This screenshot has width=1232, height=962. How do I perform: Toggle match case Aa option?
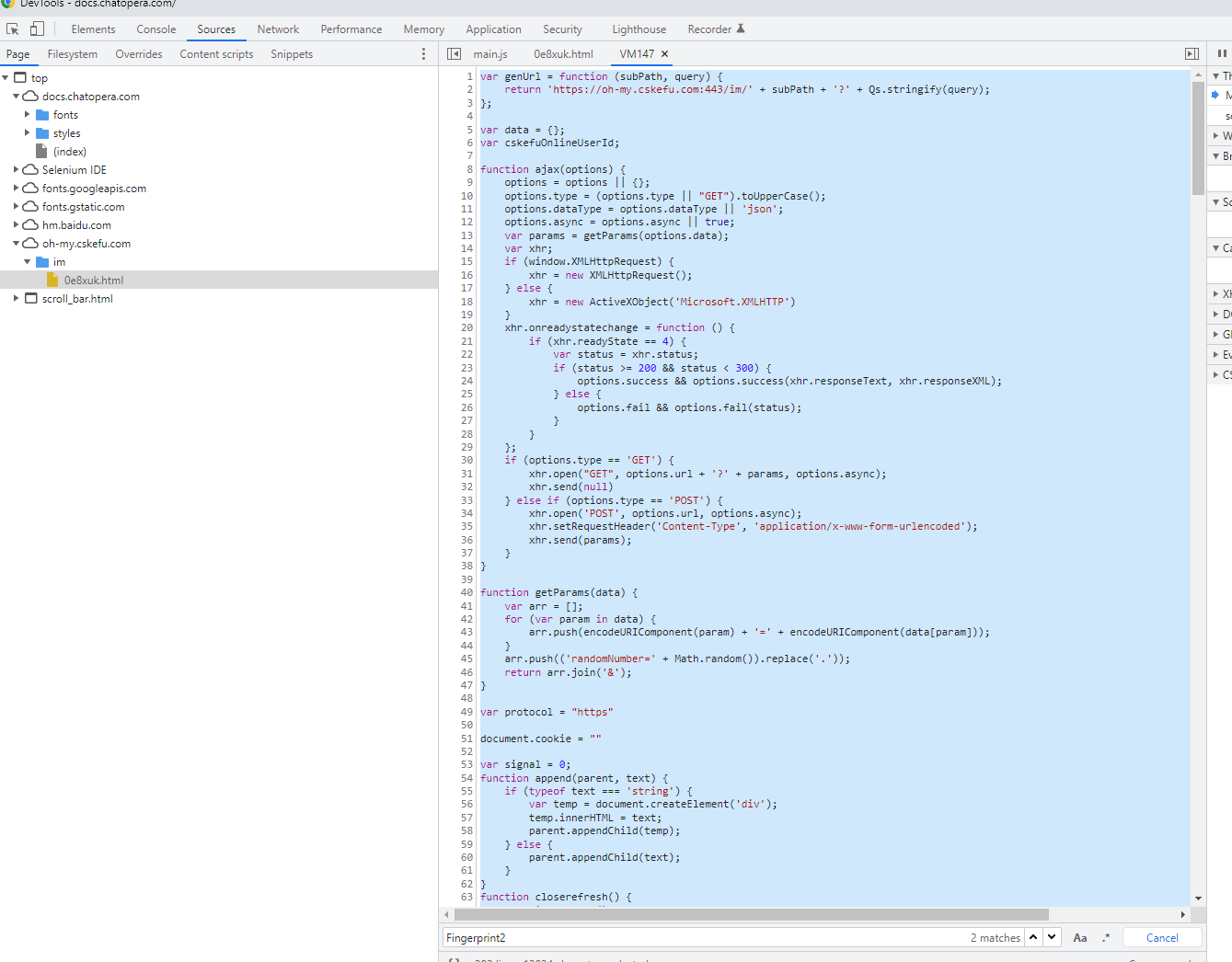pyautogui.click(x=1080, y=938)
